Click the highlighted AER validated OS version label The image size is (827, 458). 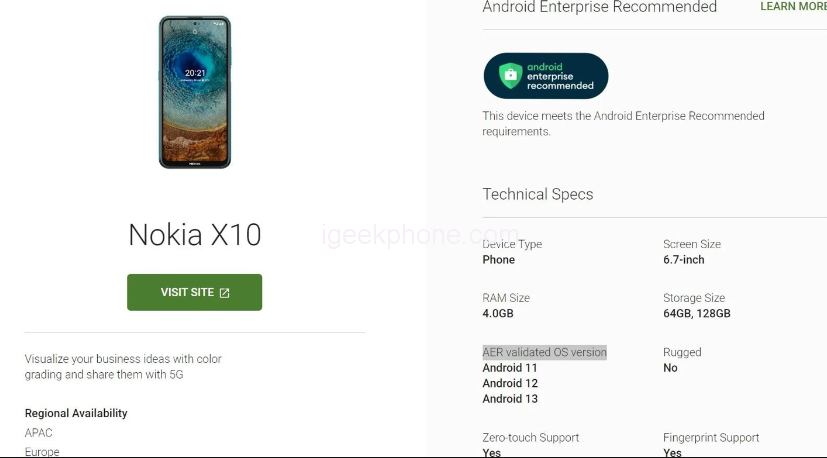click(x=544, y=352)
